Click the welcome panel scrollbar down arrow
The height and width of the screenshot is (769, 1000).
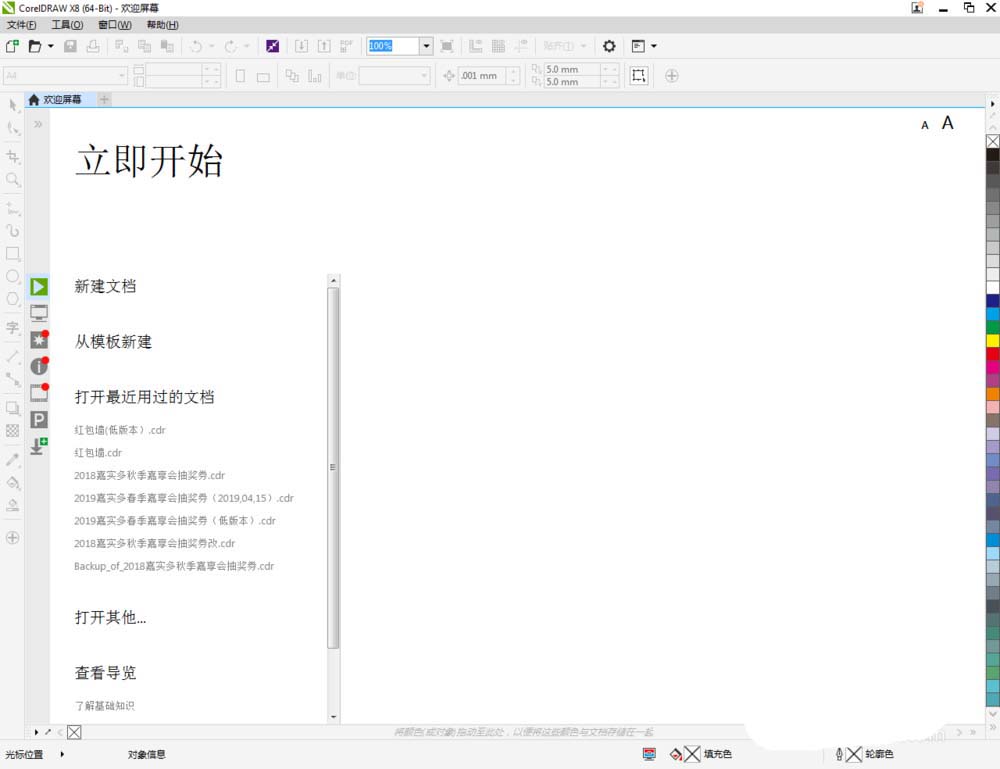coord(333,717)
